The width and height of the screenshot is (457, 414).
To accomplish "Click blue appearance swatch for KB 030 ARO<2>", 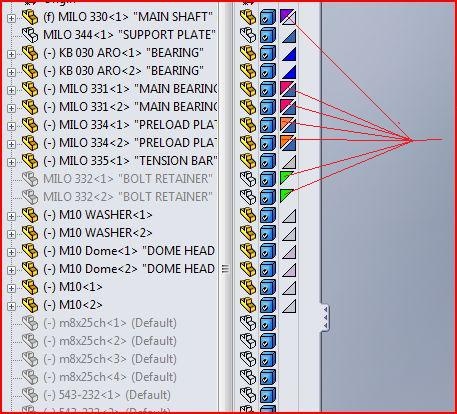I will 289,72.
